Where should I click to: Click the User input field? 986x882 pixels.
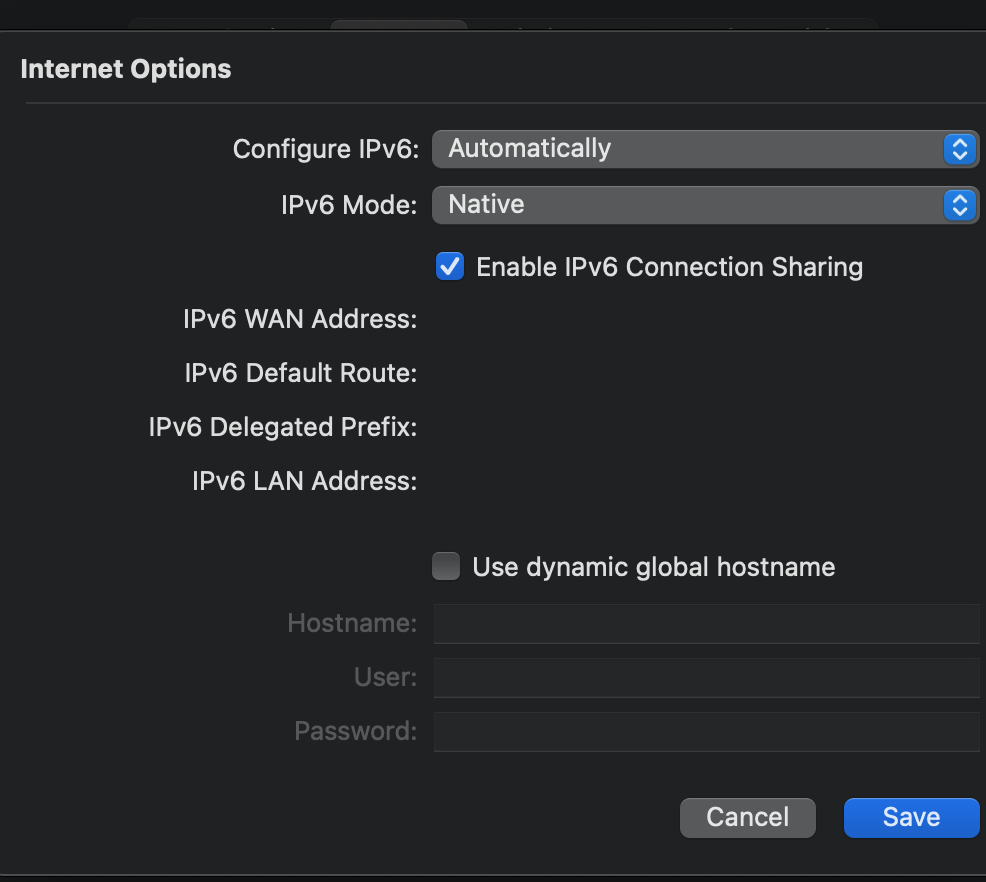click(x=707, y=678)
